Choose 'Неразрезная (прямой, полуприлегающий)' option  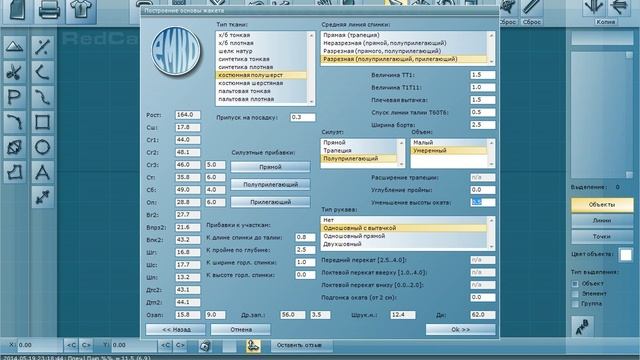pos(404,43)
